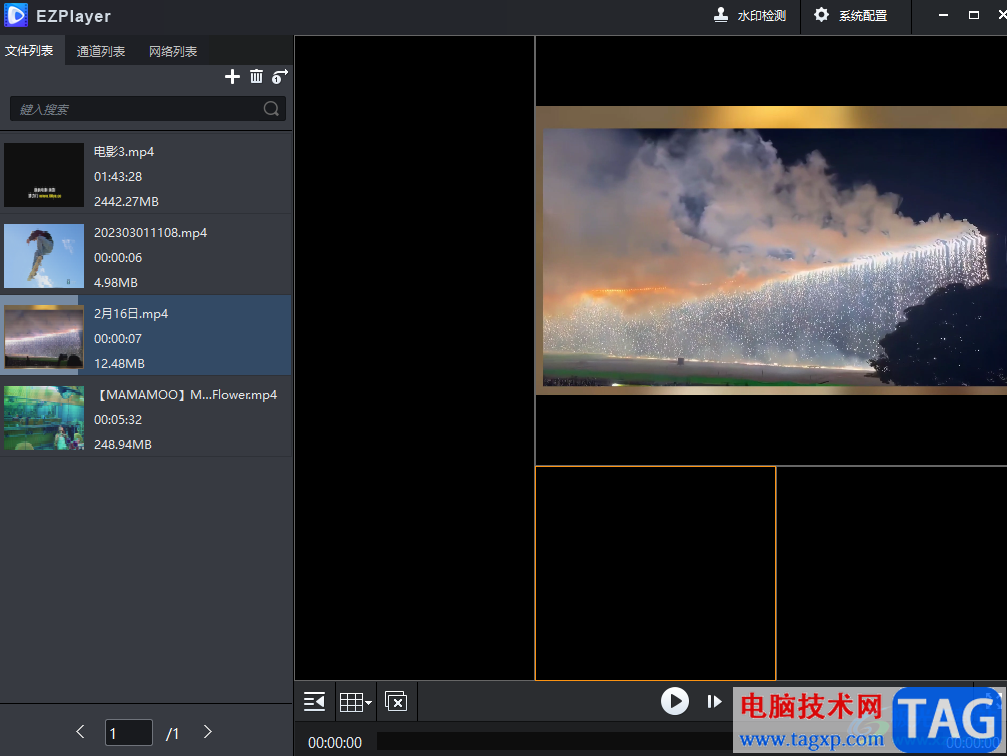Switch to the 通道列表 tab

pos(101,51)
